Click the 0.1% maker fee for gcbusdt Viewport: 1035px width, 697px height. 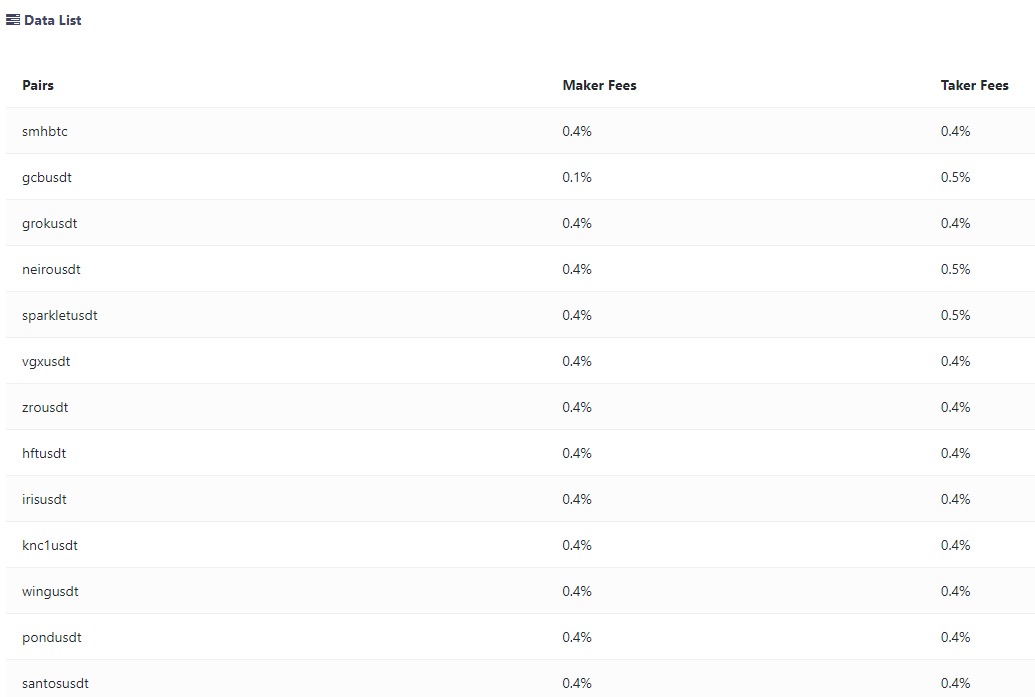577,178
